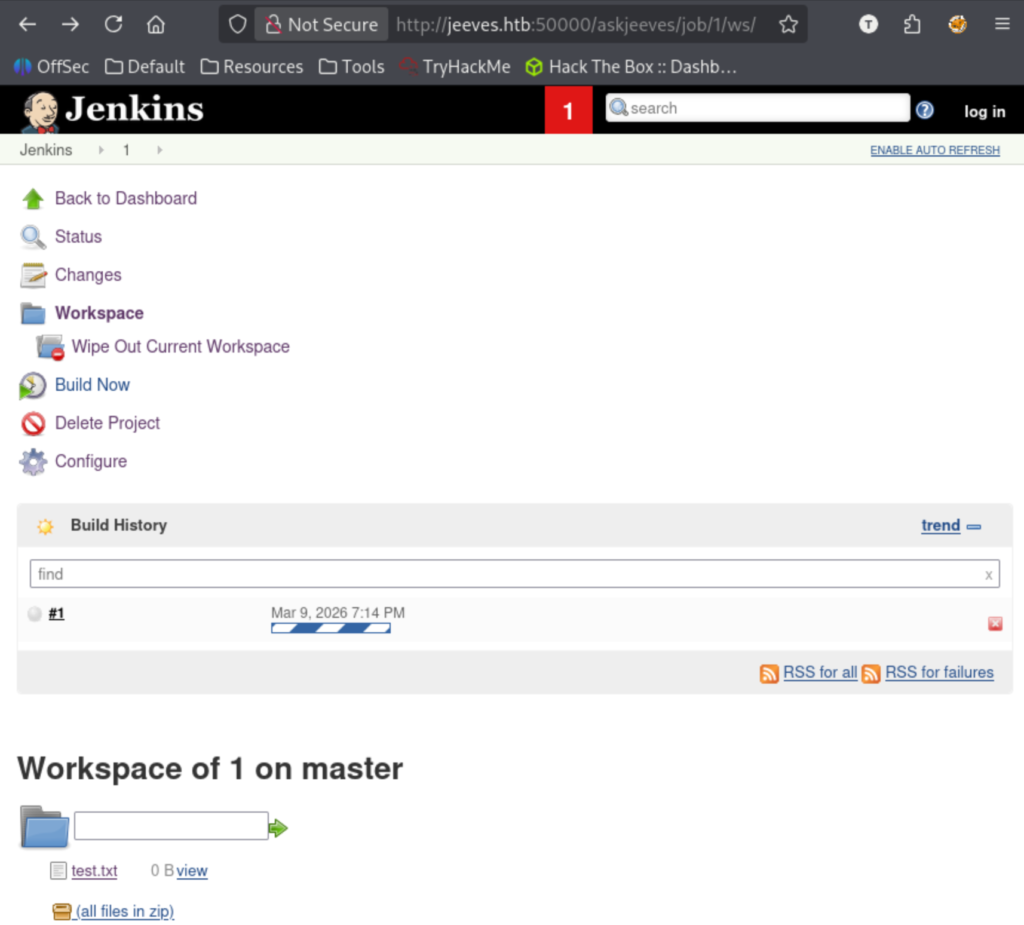The image size is (1024, 925).
Task: Expand the breadcrumb arrow after Jenkins
Action: [100, 150]
